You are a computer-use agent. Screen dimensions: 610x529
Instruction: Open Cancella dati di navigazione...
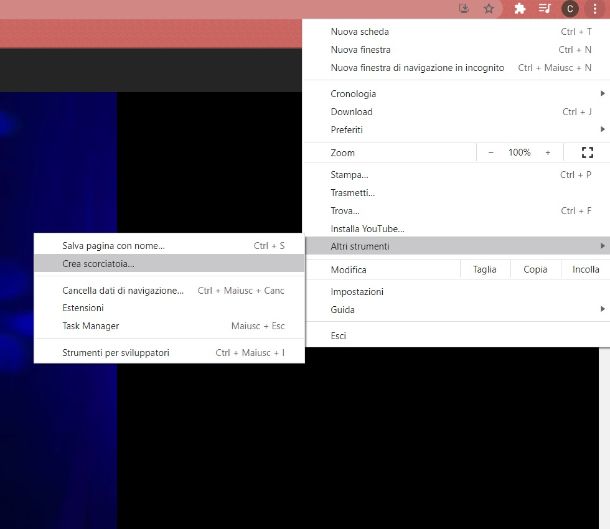coord(169,291)
